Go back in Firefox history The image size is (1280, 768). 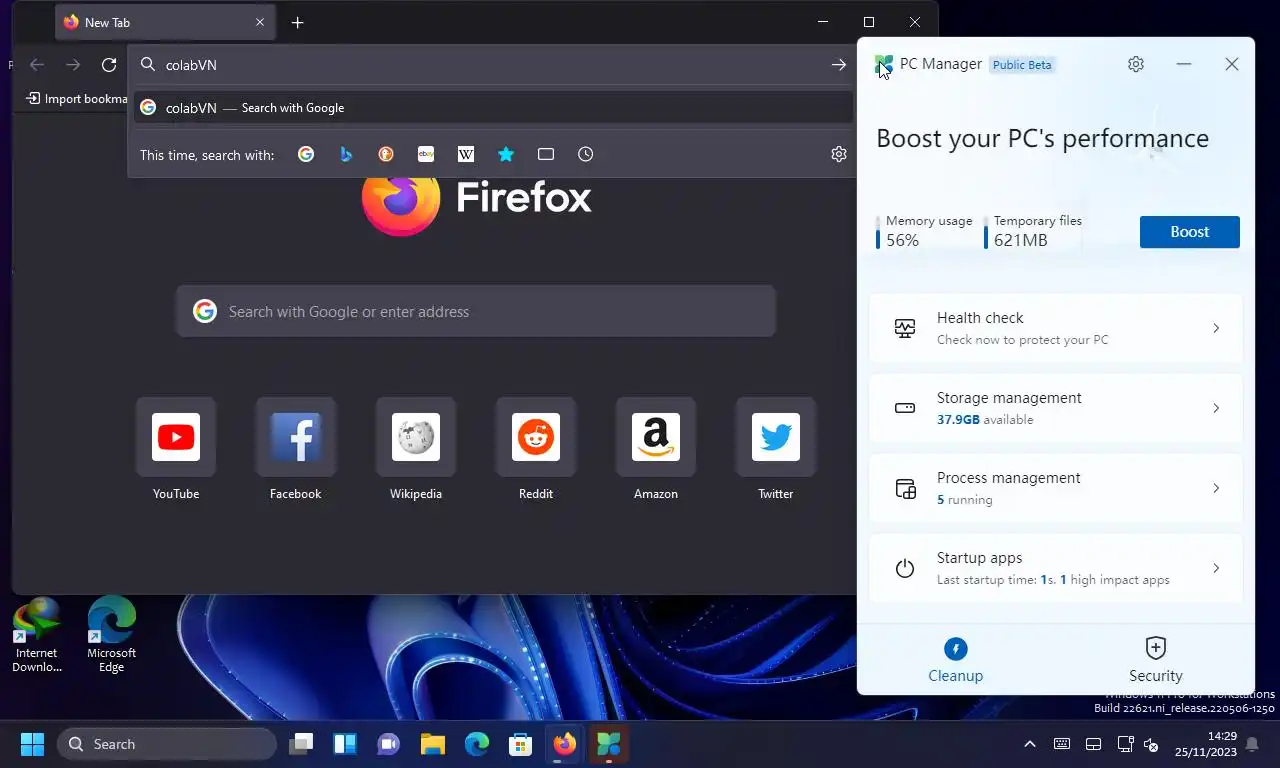coord(37,65)
